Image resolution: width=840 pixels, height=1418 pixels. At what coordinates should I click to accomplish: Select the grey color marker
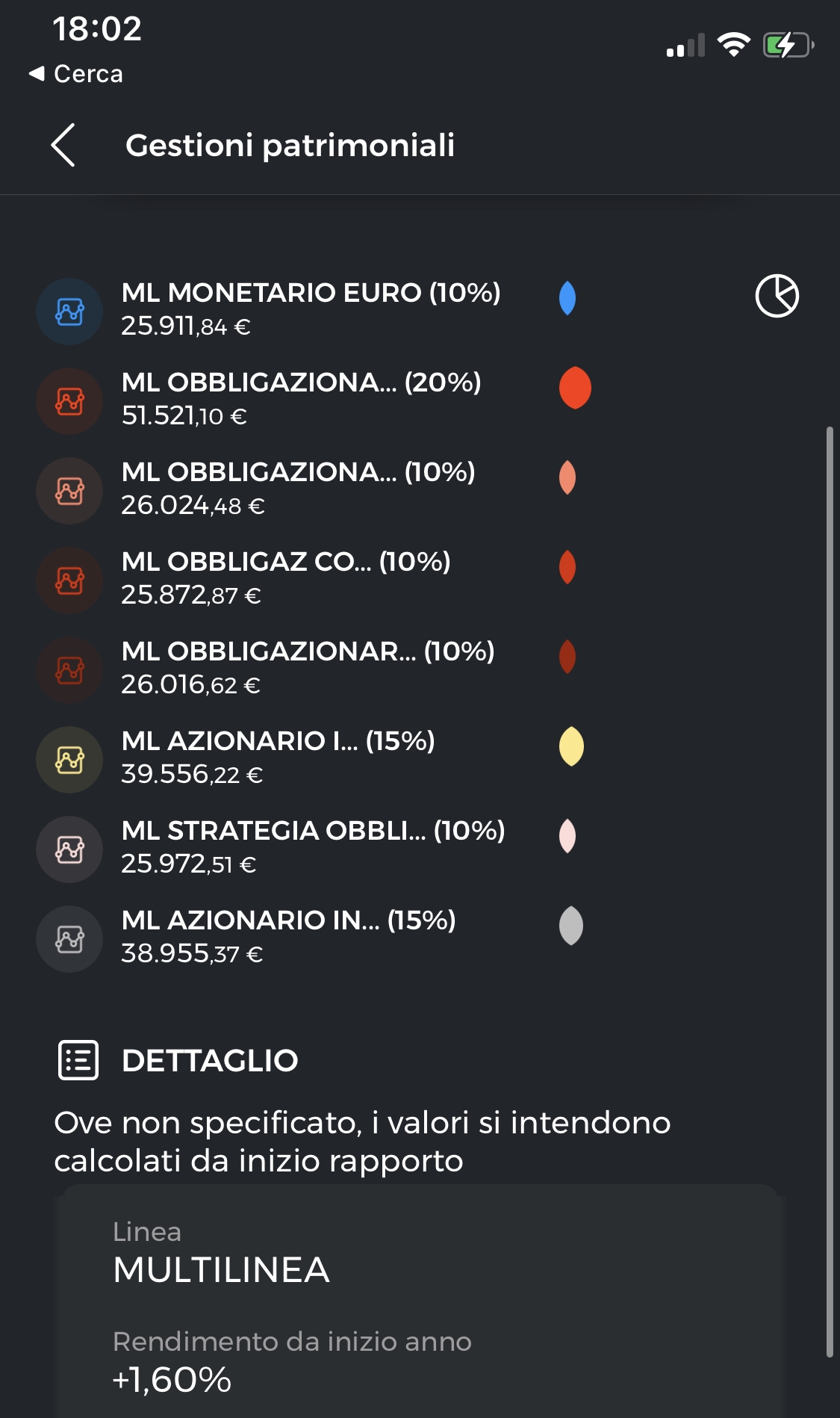pos(571,926)
